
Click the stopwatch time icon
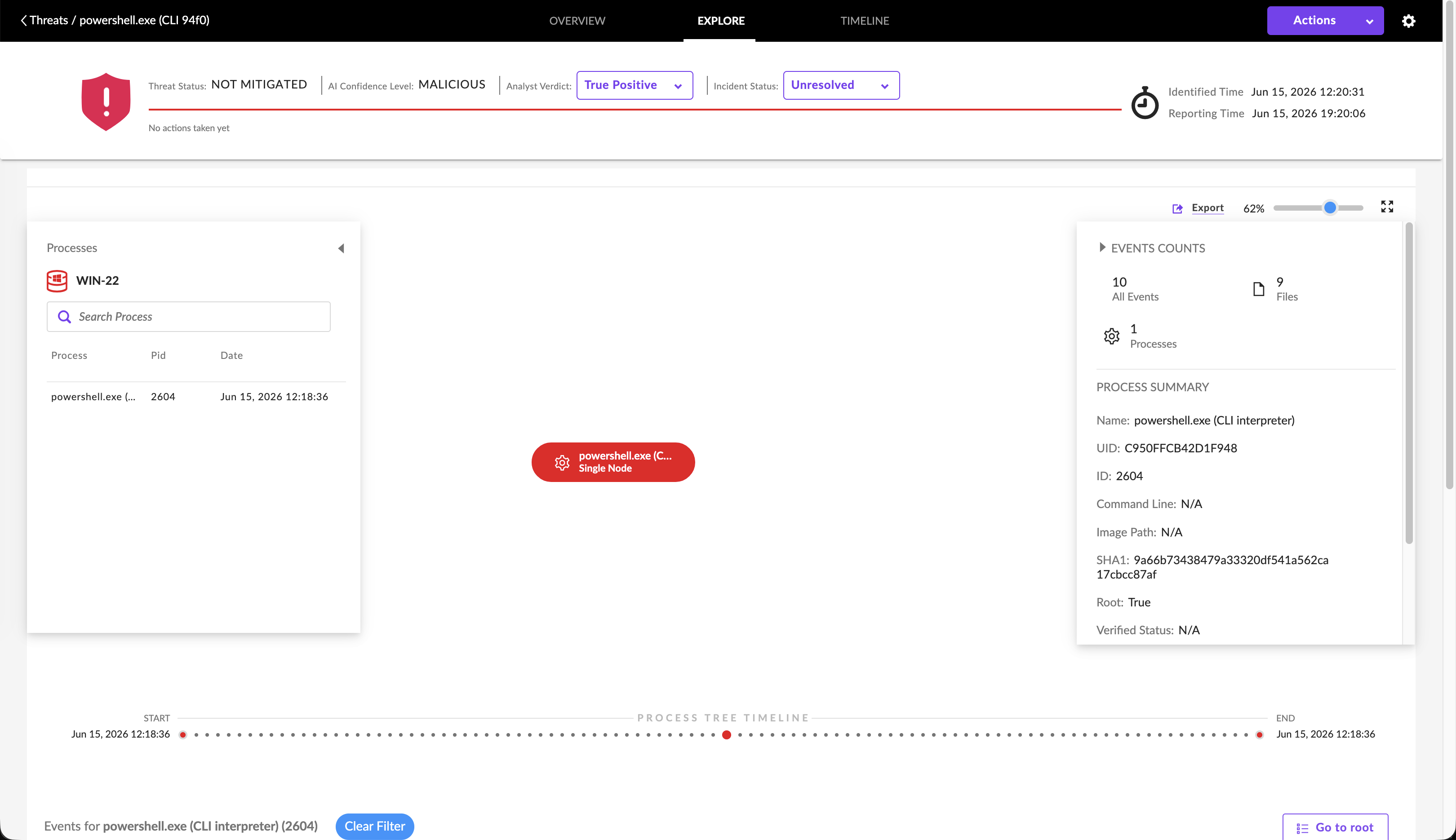coord(1145,103)
